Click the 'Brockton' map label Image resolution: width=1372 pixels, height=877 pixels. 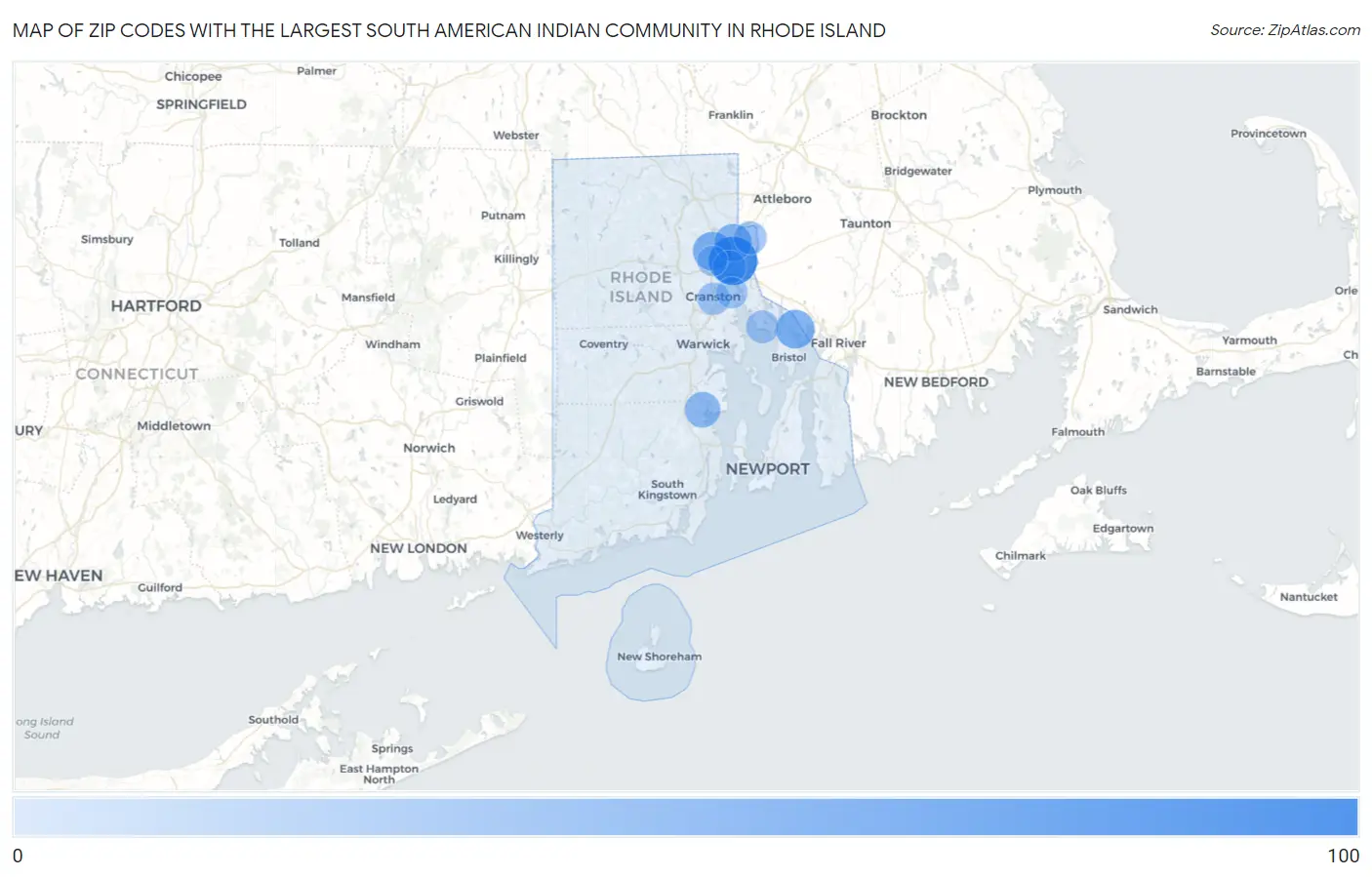pyautogui.click(x=899, y=115)
